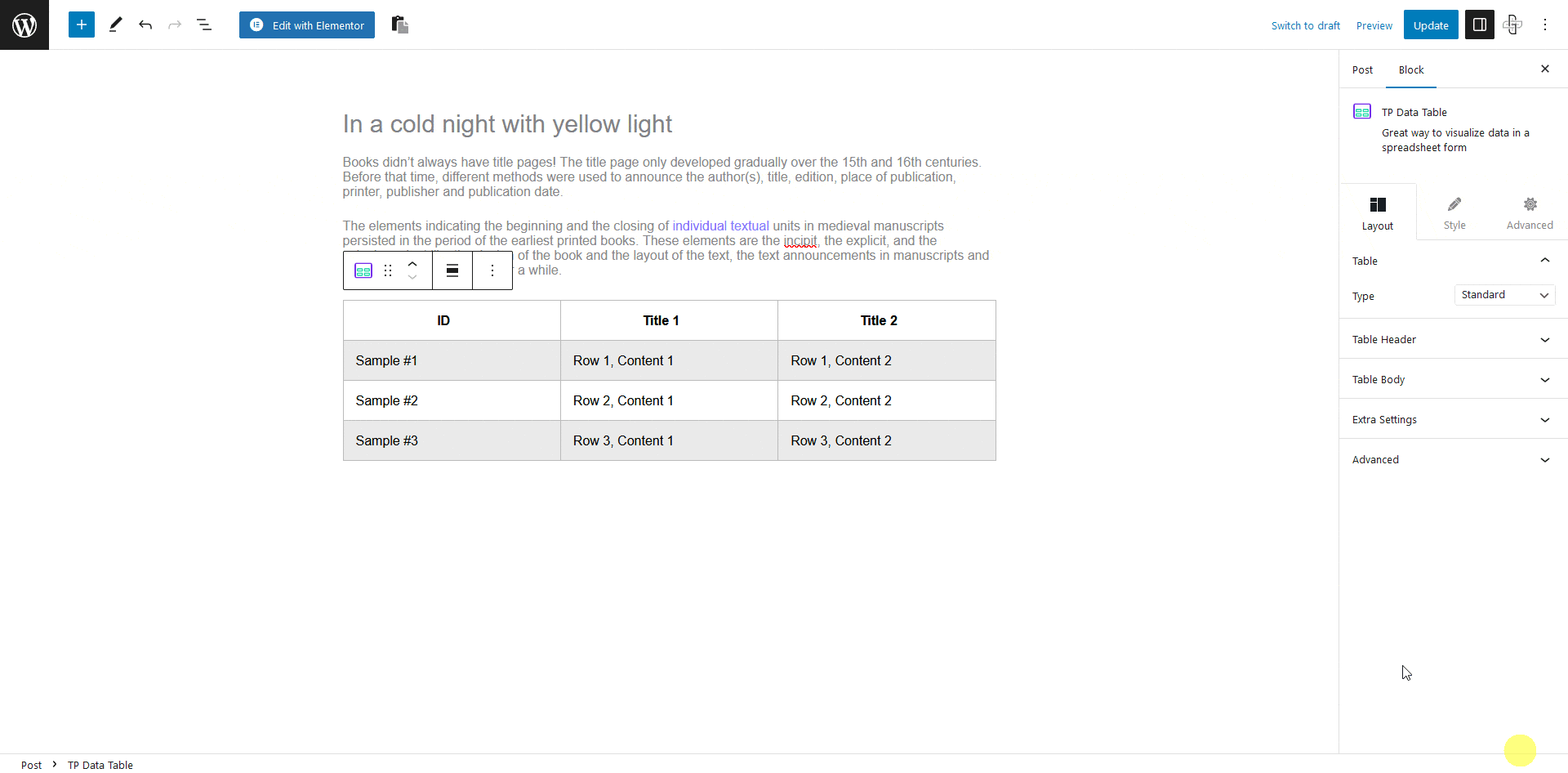Open the Style tab in block settings
1568x773 pixels.
(x=1454, y=212)
